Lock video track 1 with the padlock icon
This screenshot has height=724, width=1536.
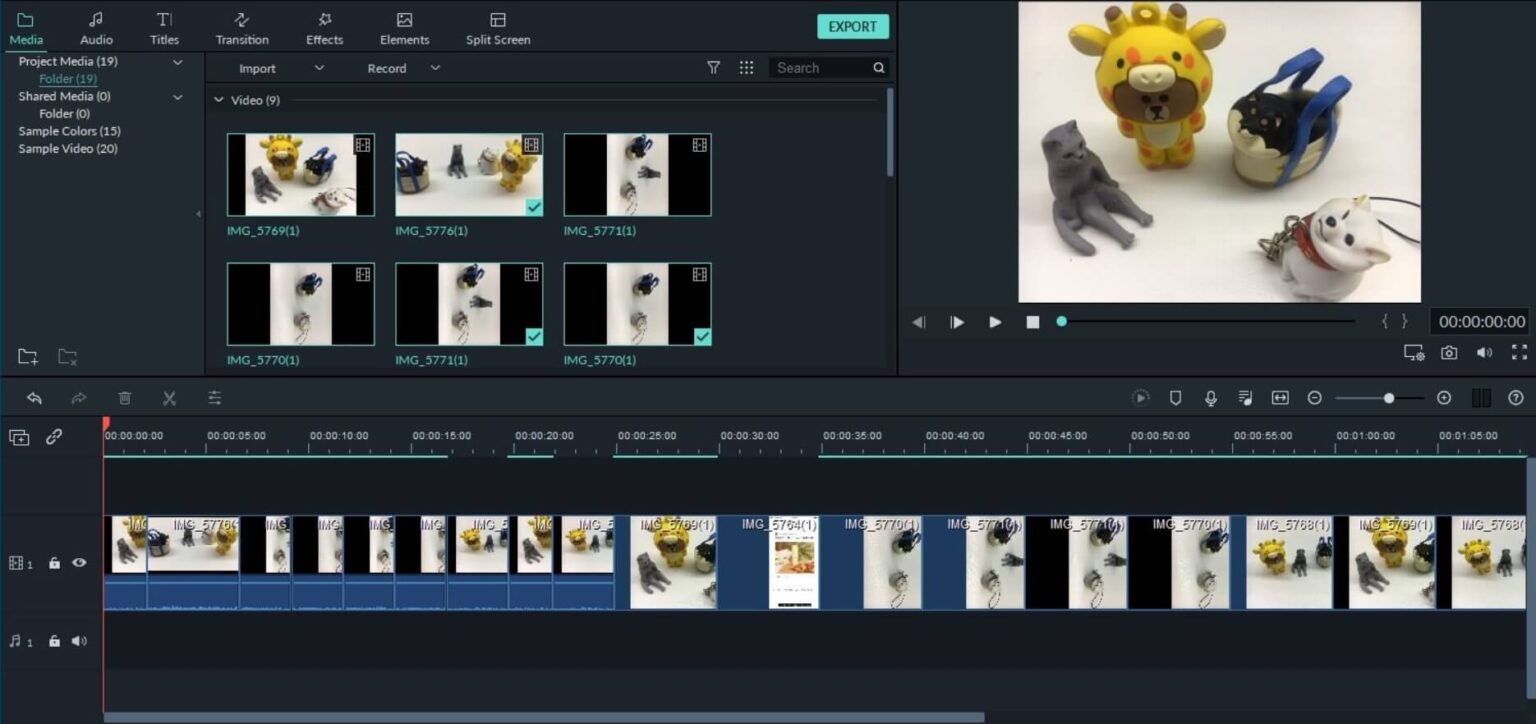[x=54, y=563]
